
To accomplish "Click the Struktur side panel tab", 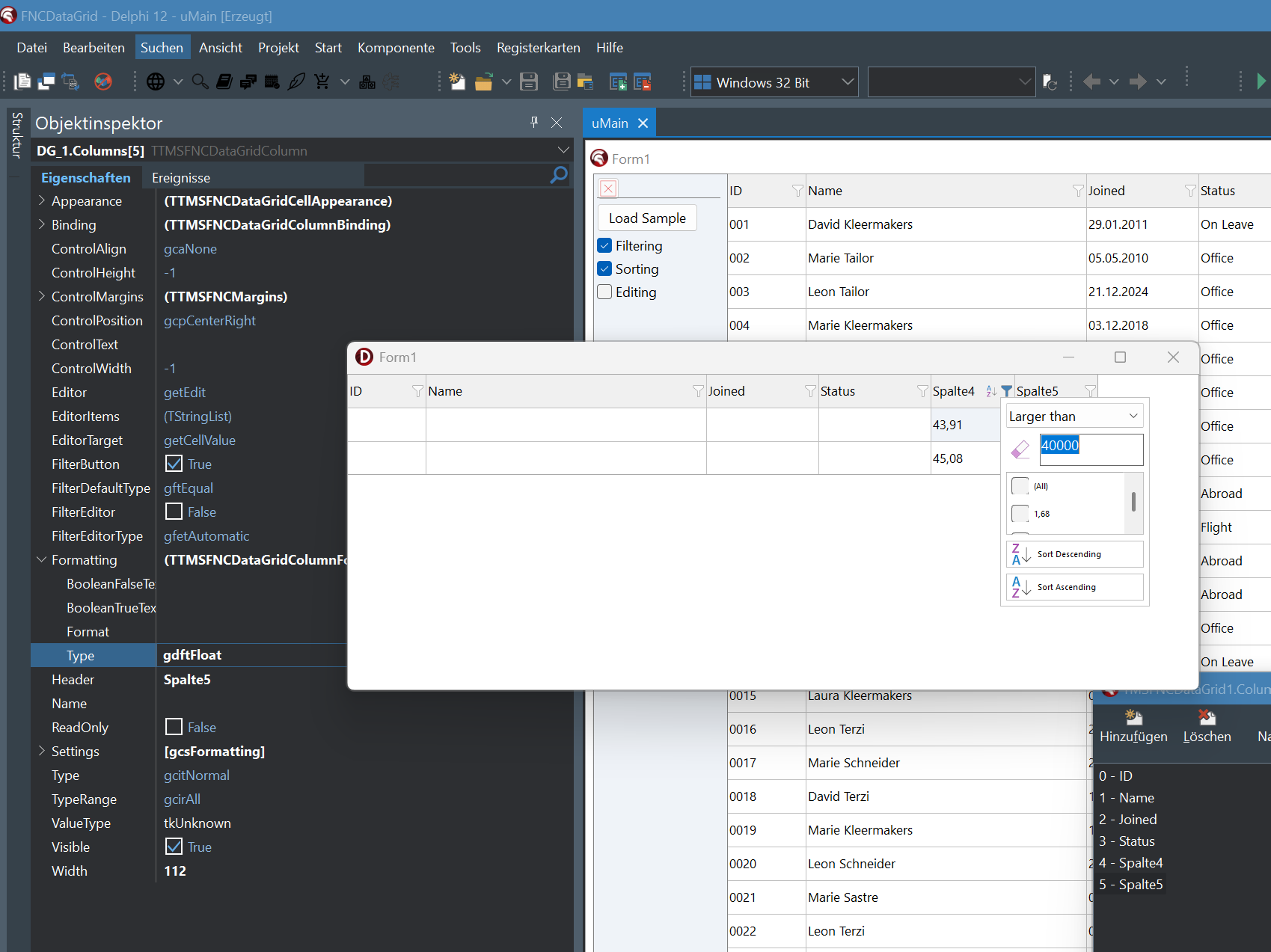I will (16, 135).
